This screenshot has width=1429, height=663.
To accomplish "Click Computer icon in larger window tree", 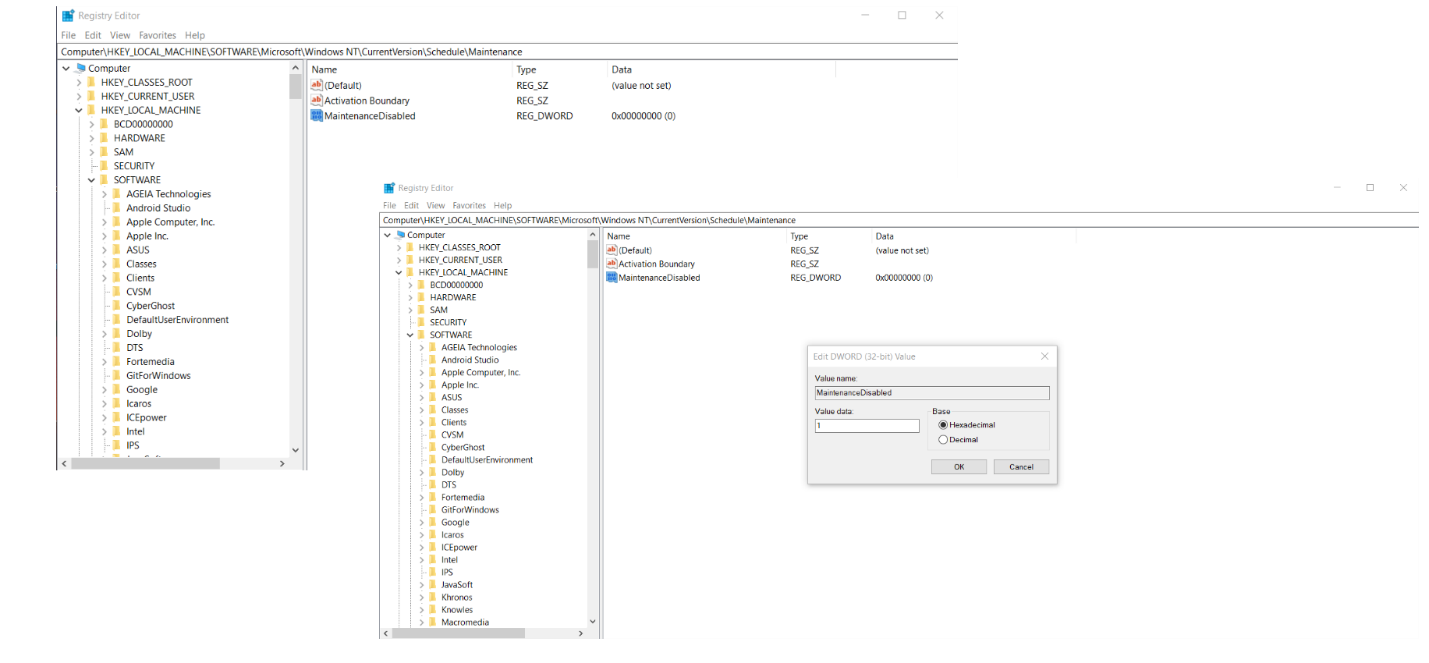I will click(x=400, y=235).
